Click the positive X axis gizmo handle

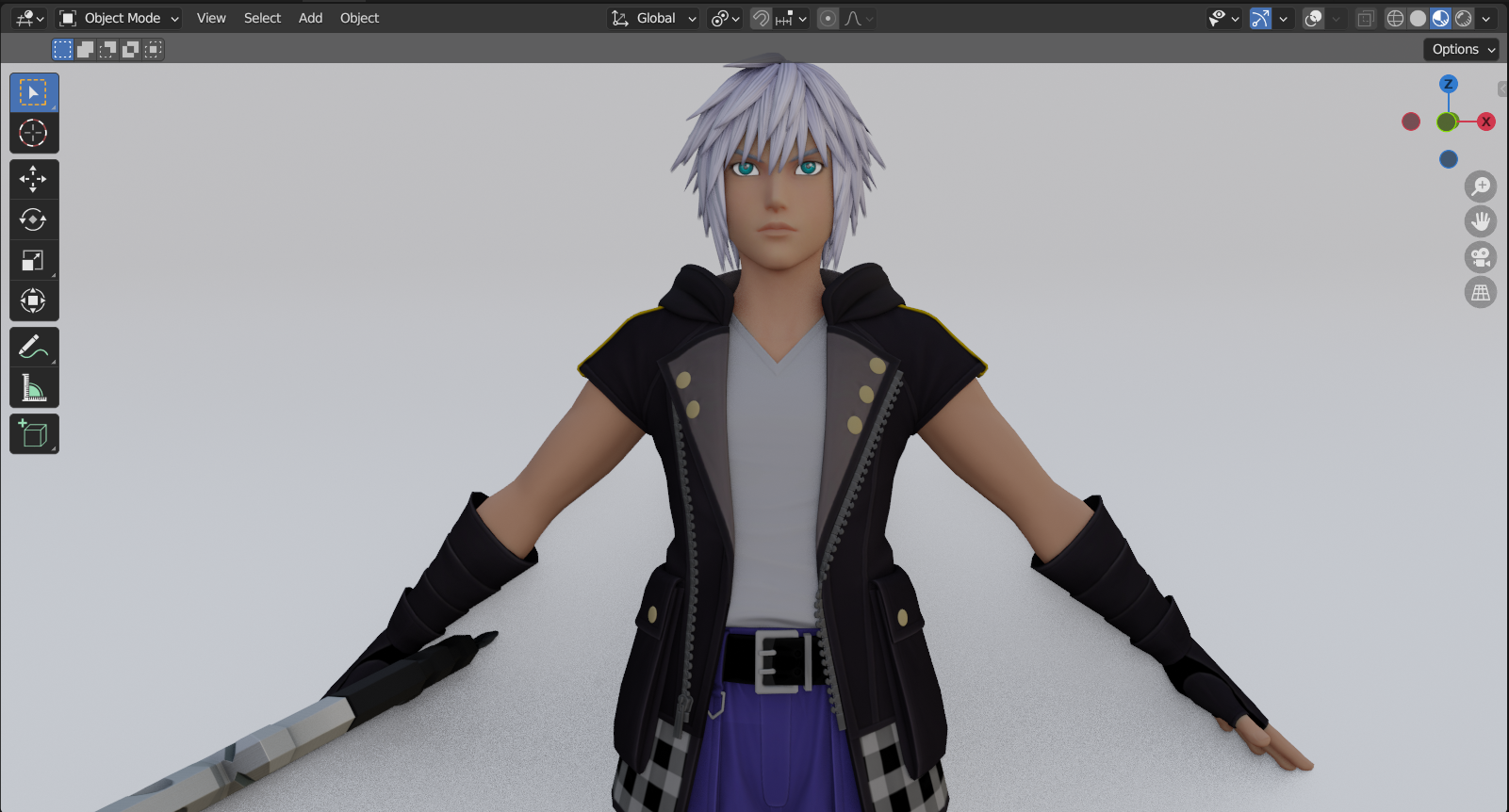click(x=1486, y=122)
